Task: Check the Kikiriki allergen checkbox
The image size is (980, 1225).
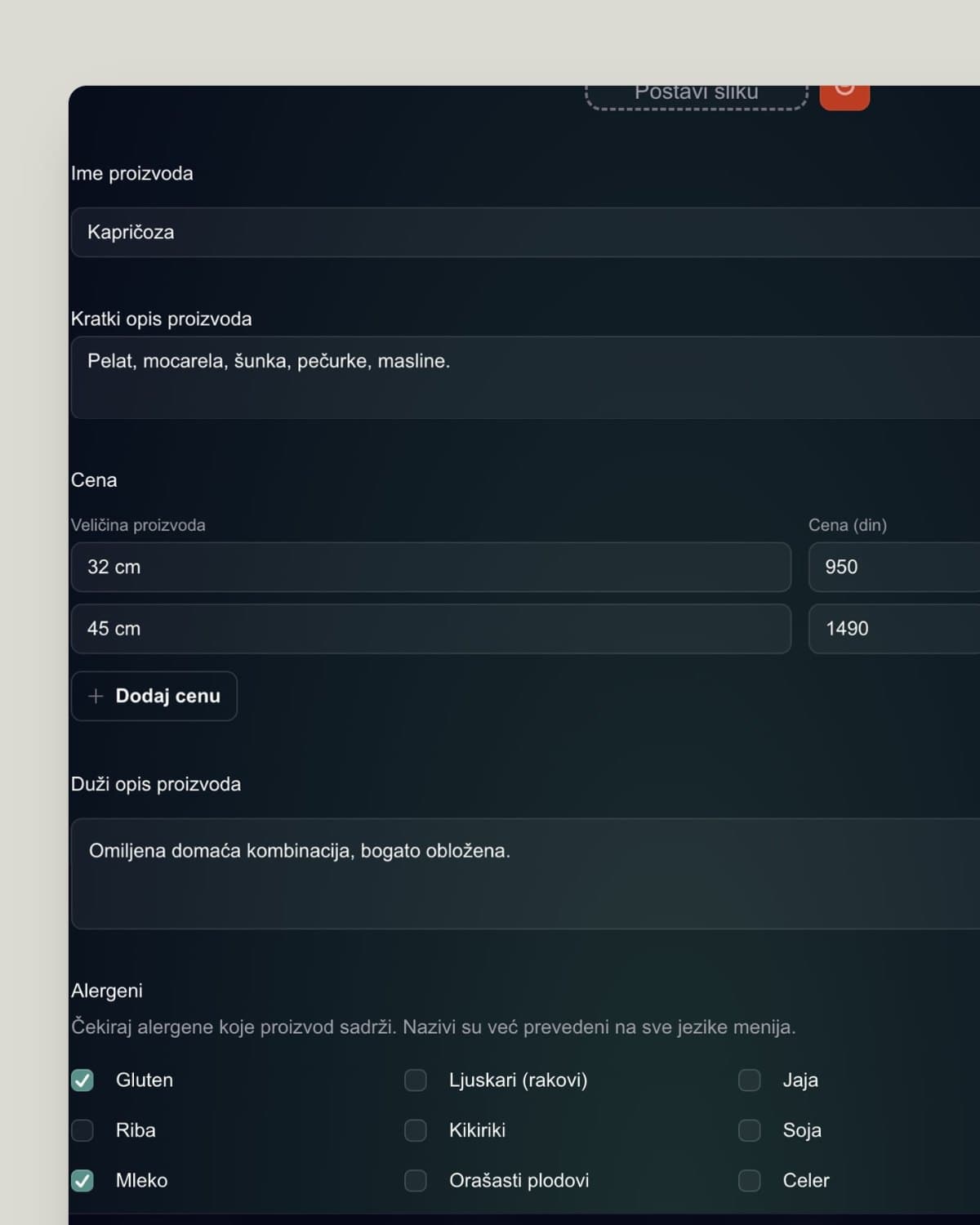Action: click(x=416, y=1130)
